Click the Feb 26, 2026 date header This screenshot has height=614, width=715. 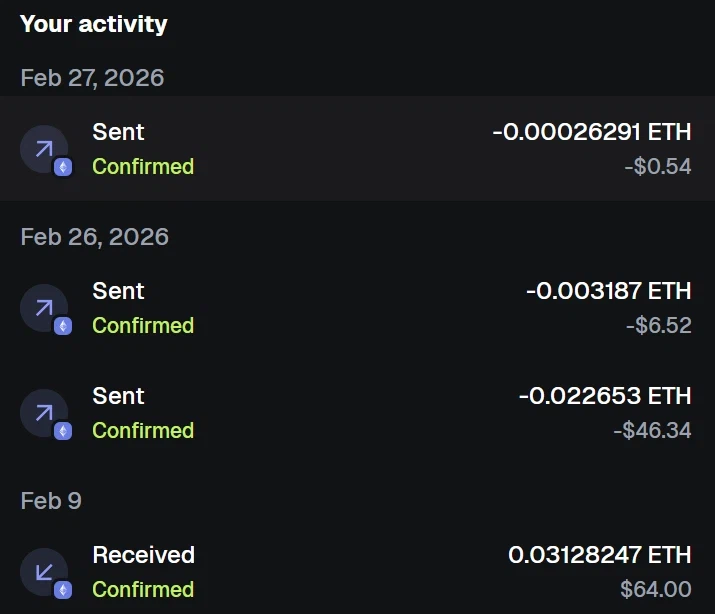(94, 237)
